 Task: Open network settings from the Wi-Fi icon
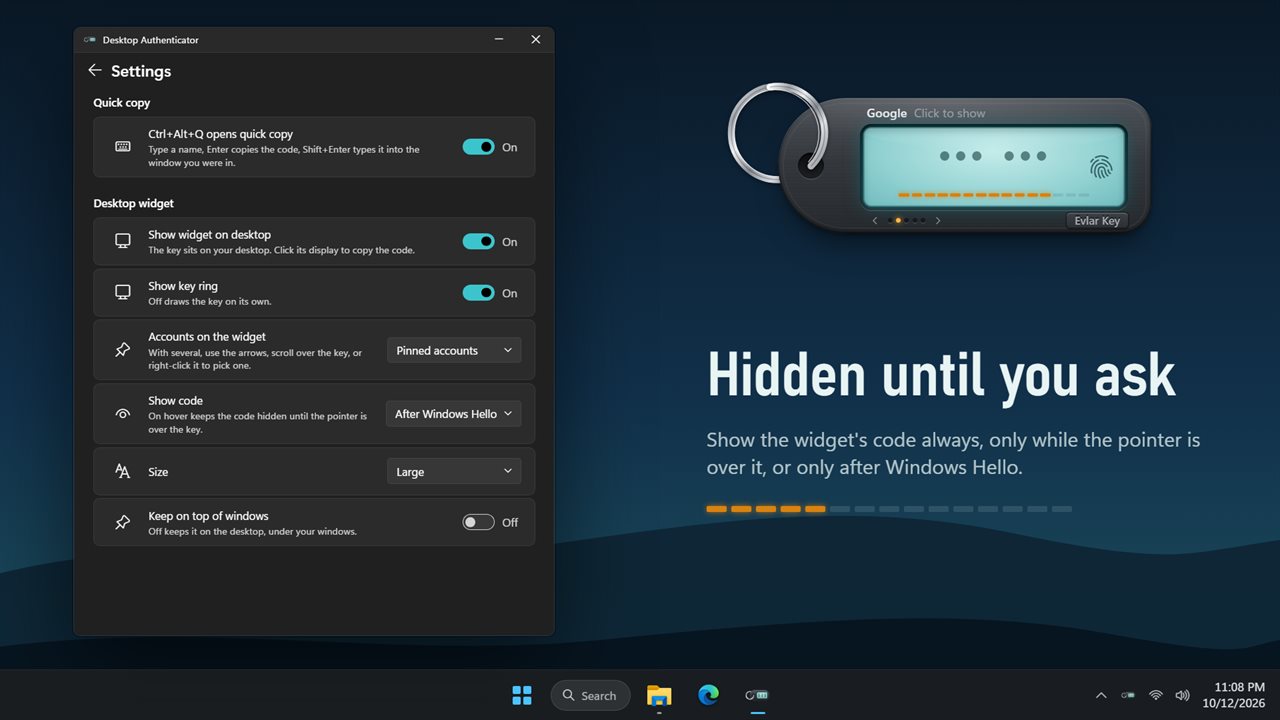(1155, 695)
